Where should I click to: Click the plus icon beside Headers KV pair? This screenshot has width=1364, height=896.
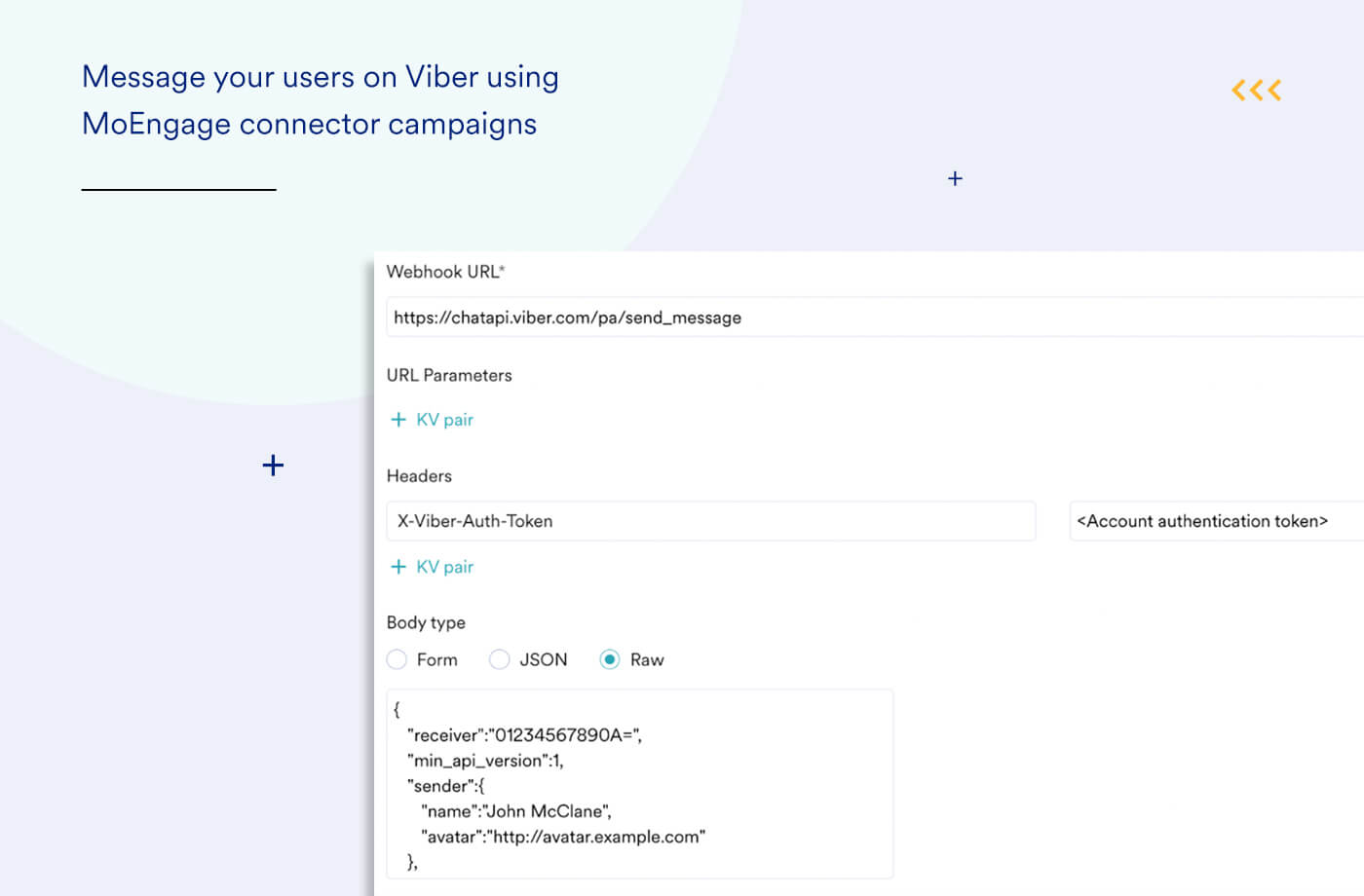pyautogui.click(x=398, y=567)
